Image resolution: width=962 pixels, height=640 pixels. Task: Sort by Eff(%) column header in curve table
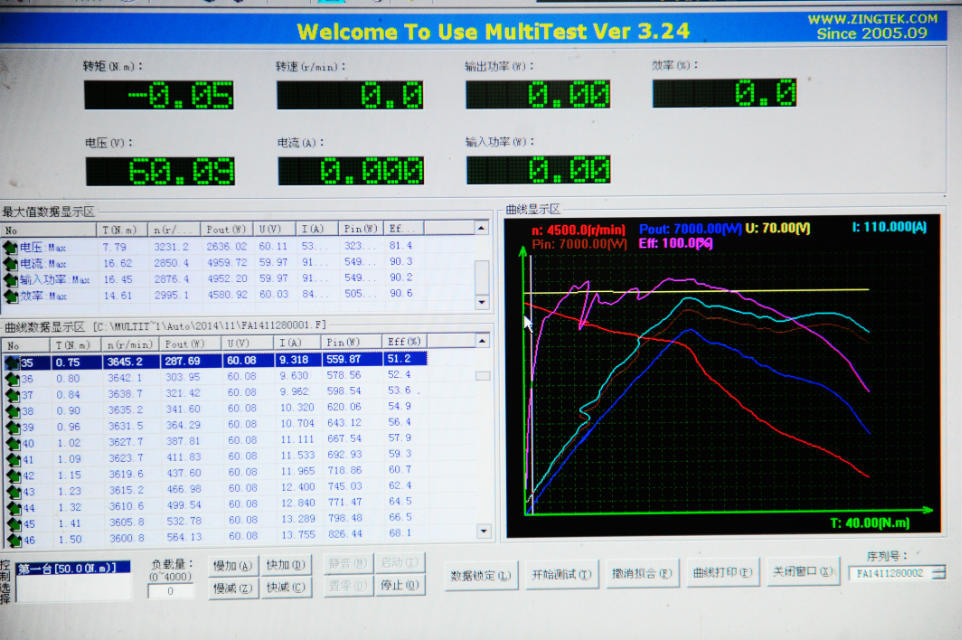pyautogui.click(x=404, y=343)
